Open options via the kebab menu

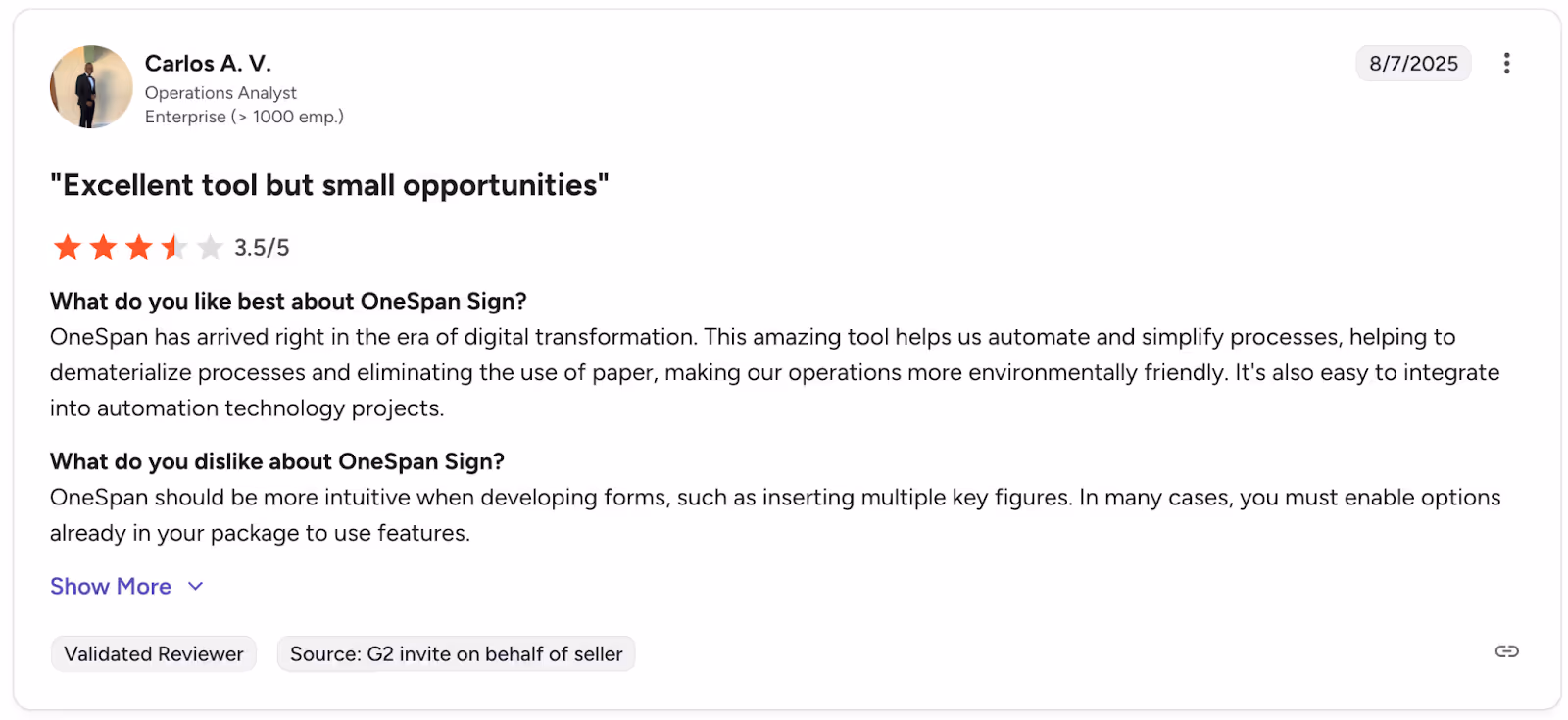click(1506, 63)
